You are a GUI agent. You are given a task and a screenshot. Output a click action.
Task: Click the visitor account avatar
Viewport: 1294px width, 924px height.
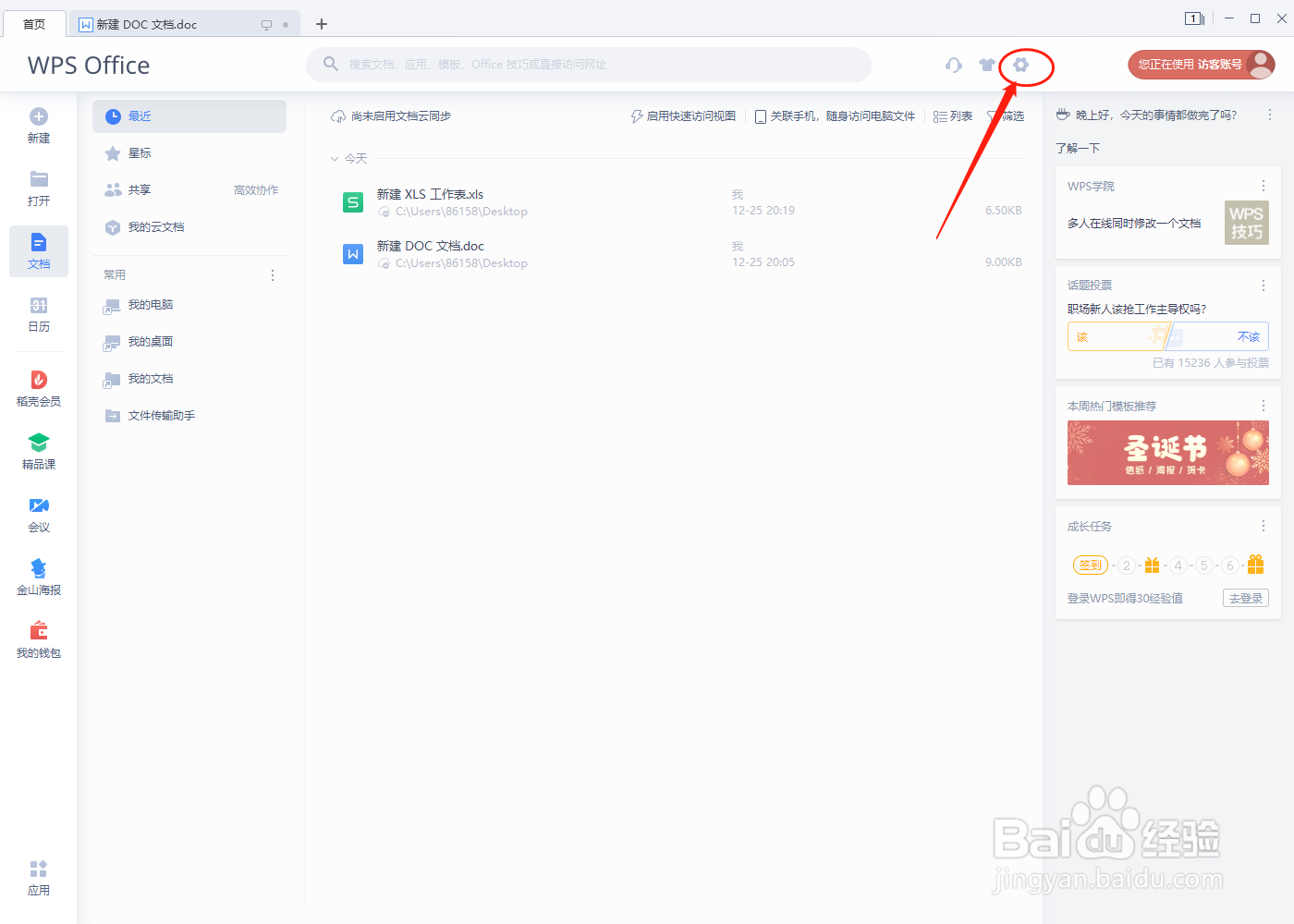1260,64
